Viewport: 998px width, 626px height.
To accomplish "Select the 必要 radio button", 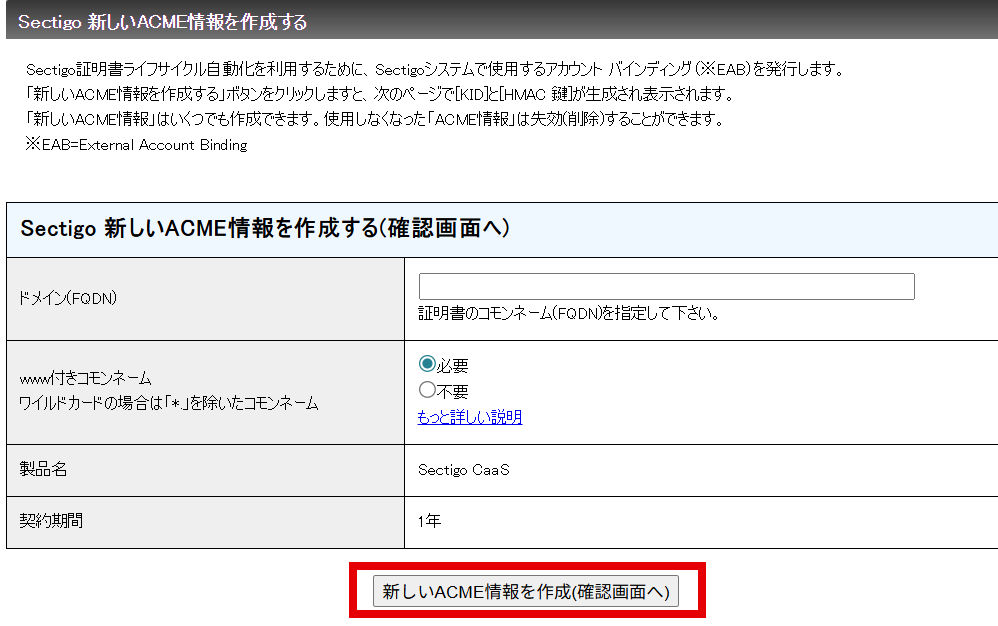I will point(427,365).
